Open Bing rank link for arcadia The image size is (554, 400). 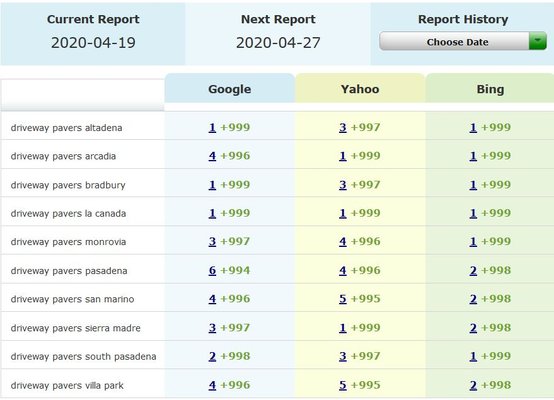pyautogui.click(x=473, y=156)
